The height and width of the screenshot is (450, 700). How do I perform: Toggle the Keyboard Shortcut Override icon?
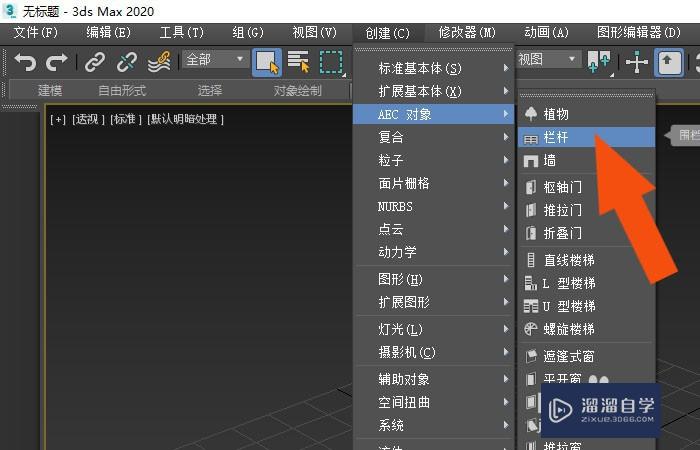click(x=669, y=62)
